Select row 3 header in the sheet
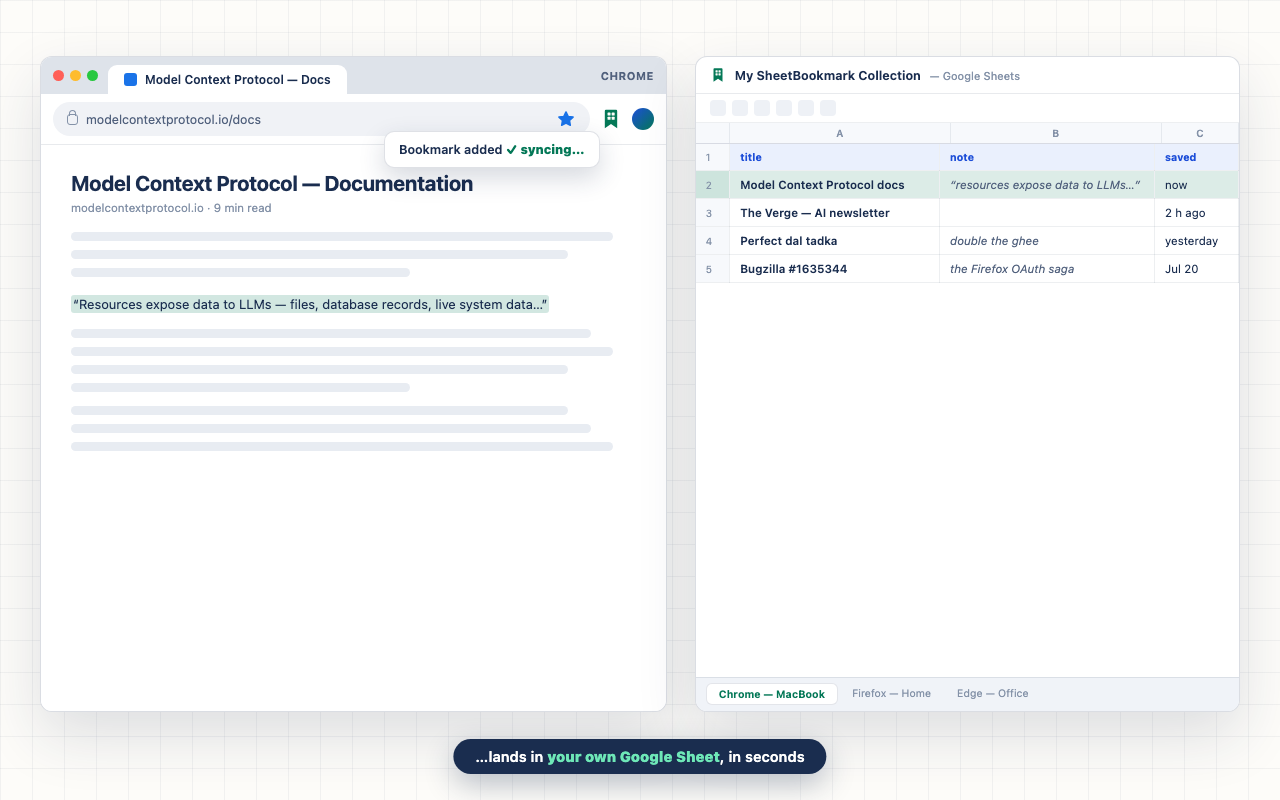The height and width of the screenshot is (800, 1280). (x=712, y=213)
